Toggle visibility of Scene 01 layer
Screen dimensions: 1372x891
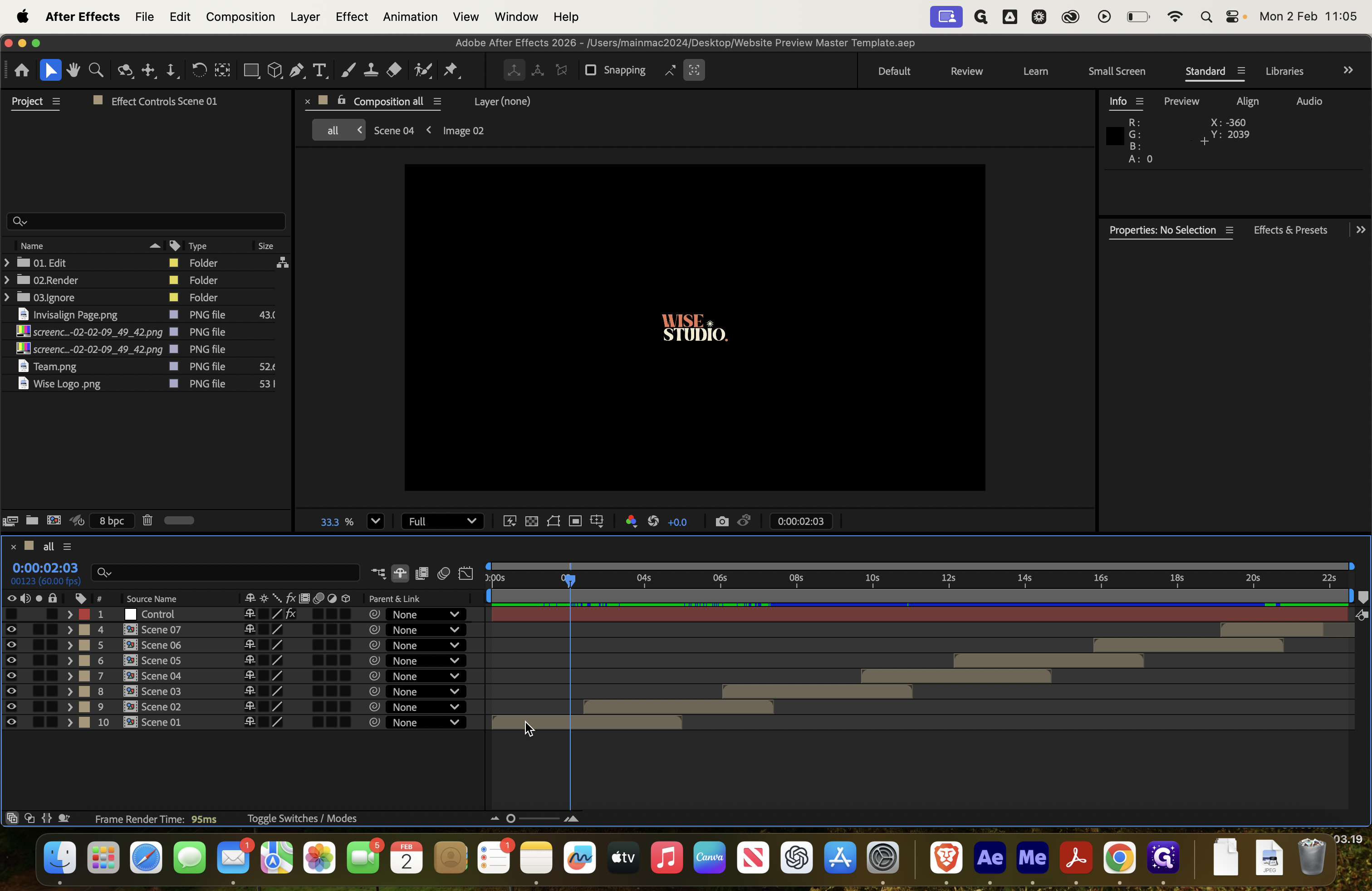[x=11, y=722]
